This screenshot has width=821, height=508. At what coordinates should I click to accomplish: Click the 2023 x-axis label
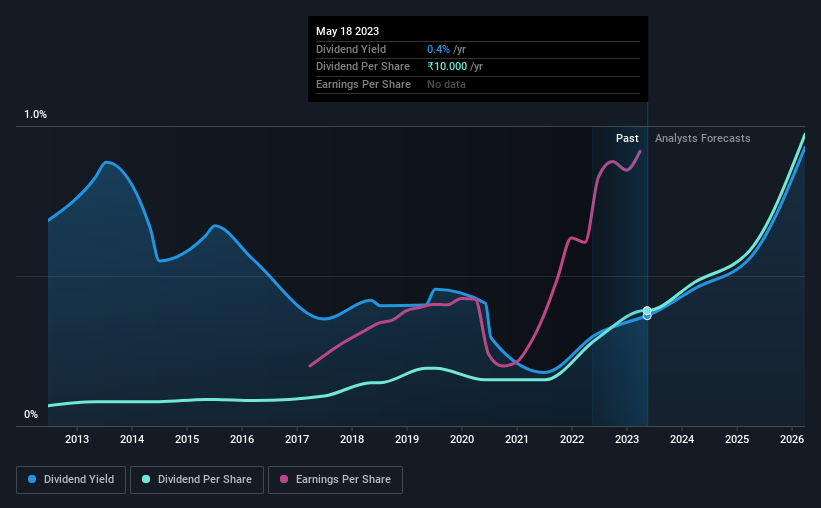(627, 439)
